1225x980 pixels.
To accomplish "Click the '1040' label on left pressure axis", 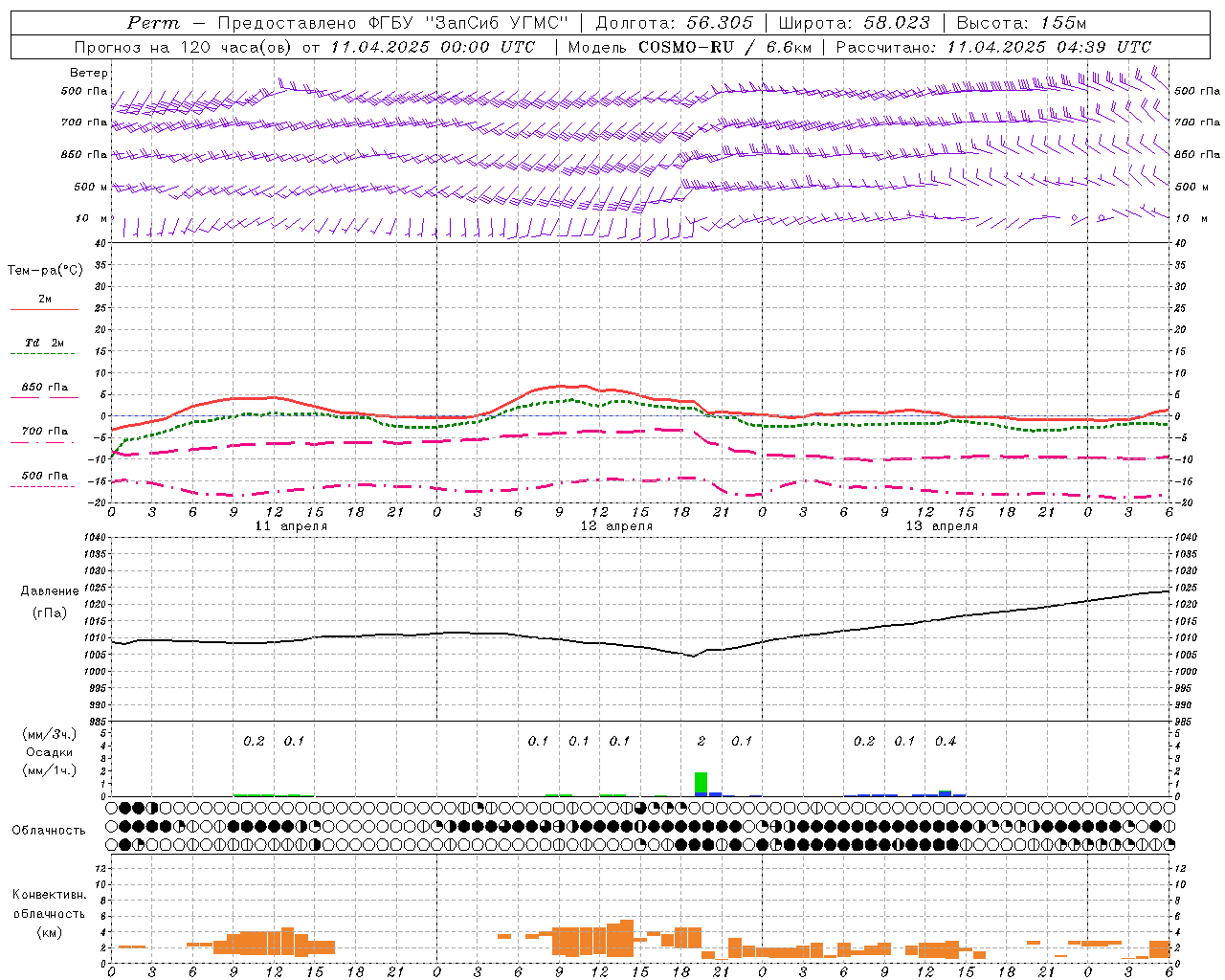I will [94, 538].
